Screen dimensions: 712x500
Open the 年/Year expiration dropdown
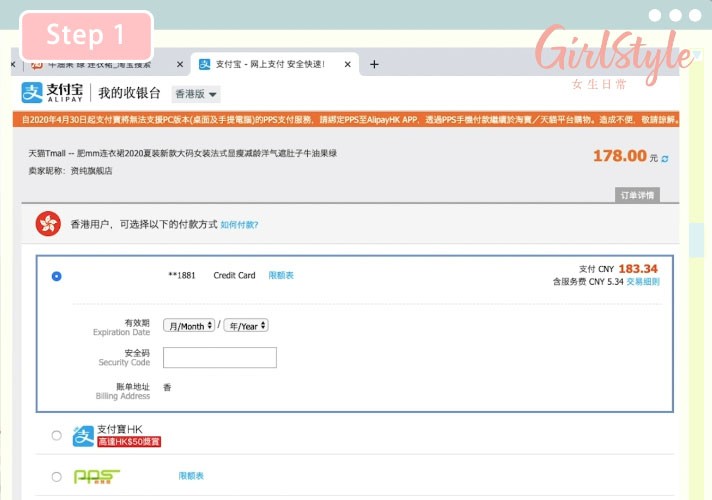coord(246,326)
